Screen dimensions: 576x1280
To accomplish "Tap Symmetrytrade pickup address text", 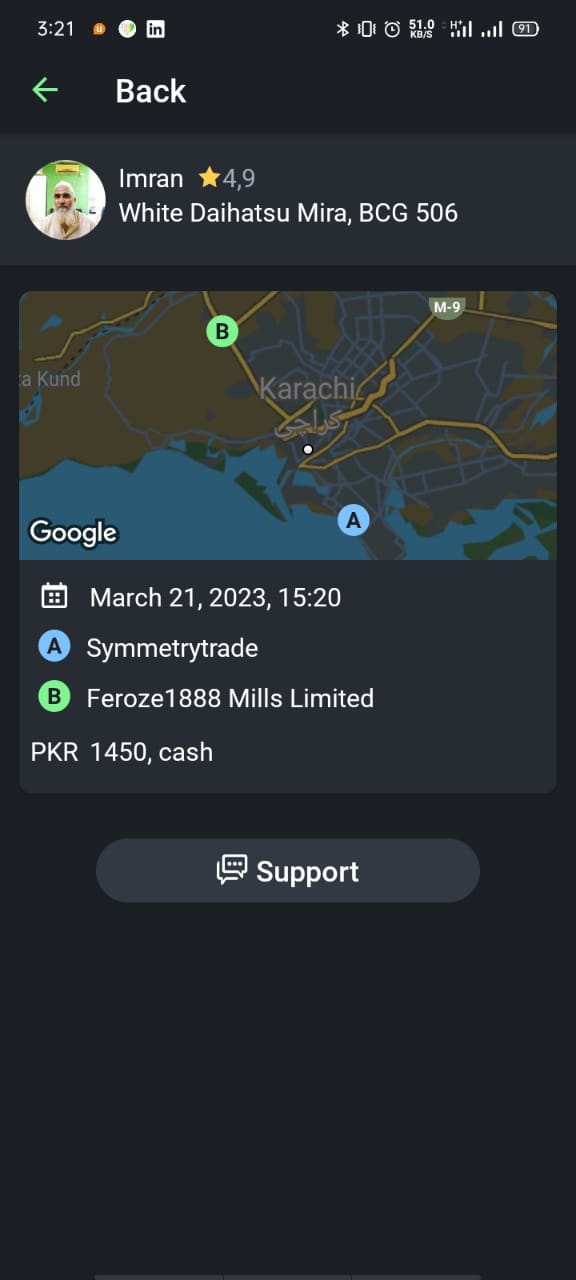I will pos(172,648).
